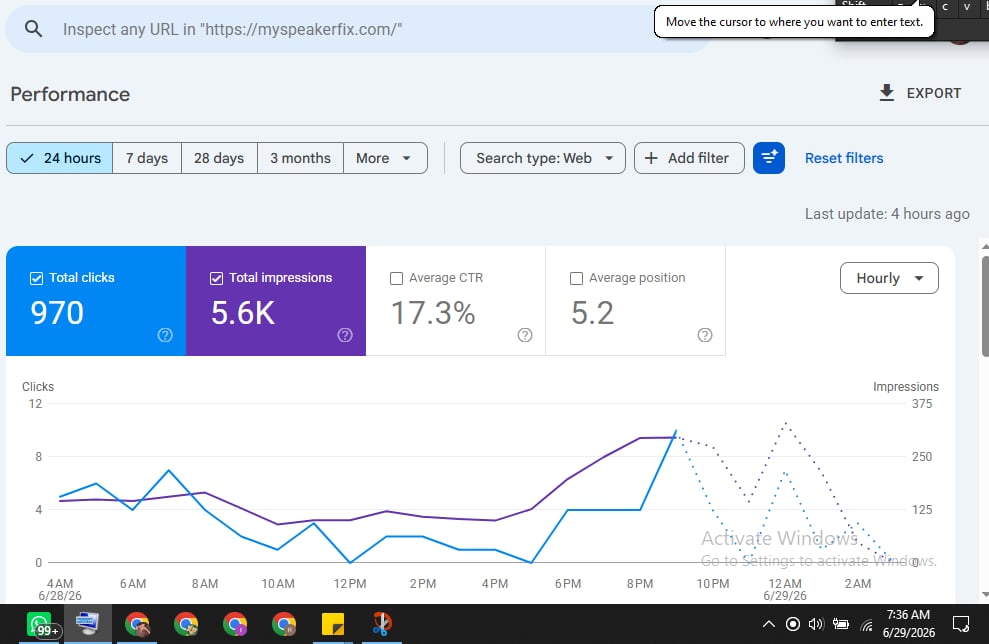Image resolution: width=989 pixels, height=644 pixels.
Task: Click the 12 AM 6/29/26 axis label
Action: tap(785, 589)
